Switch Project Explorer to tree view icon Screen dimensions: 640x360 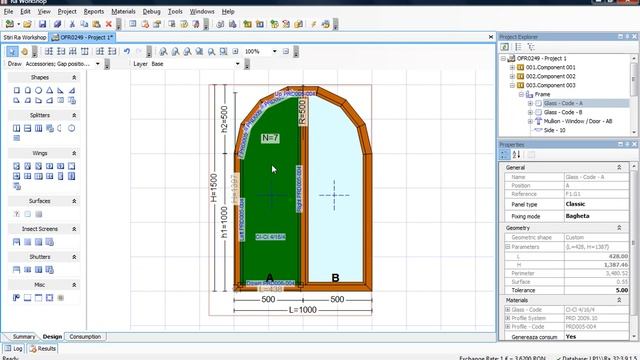tap(531, 47)
